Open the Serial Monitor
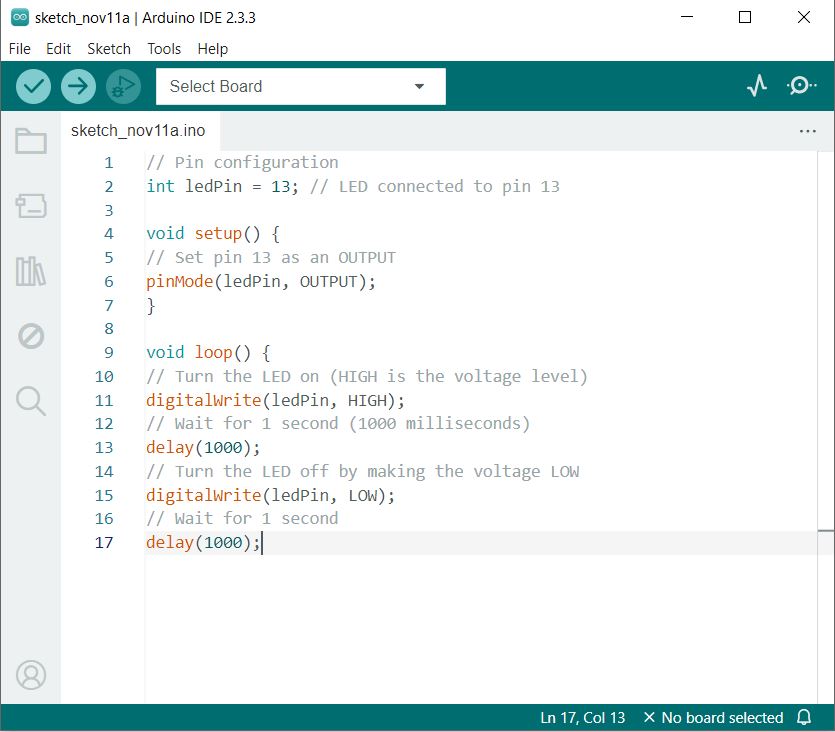 (x=801, y=86)
